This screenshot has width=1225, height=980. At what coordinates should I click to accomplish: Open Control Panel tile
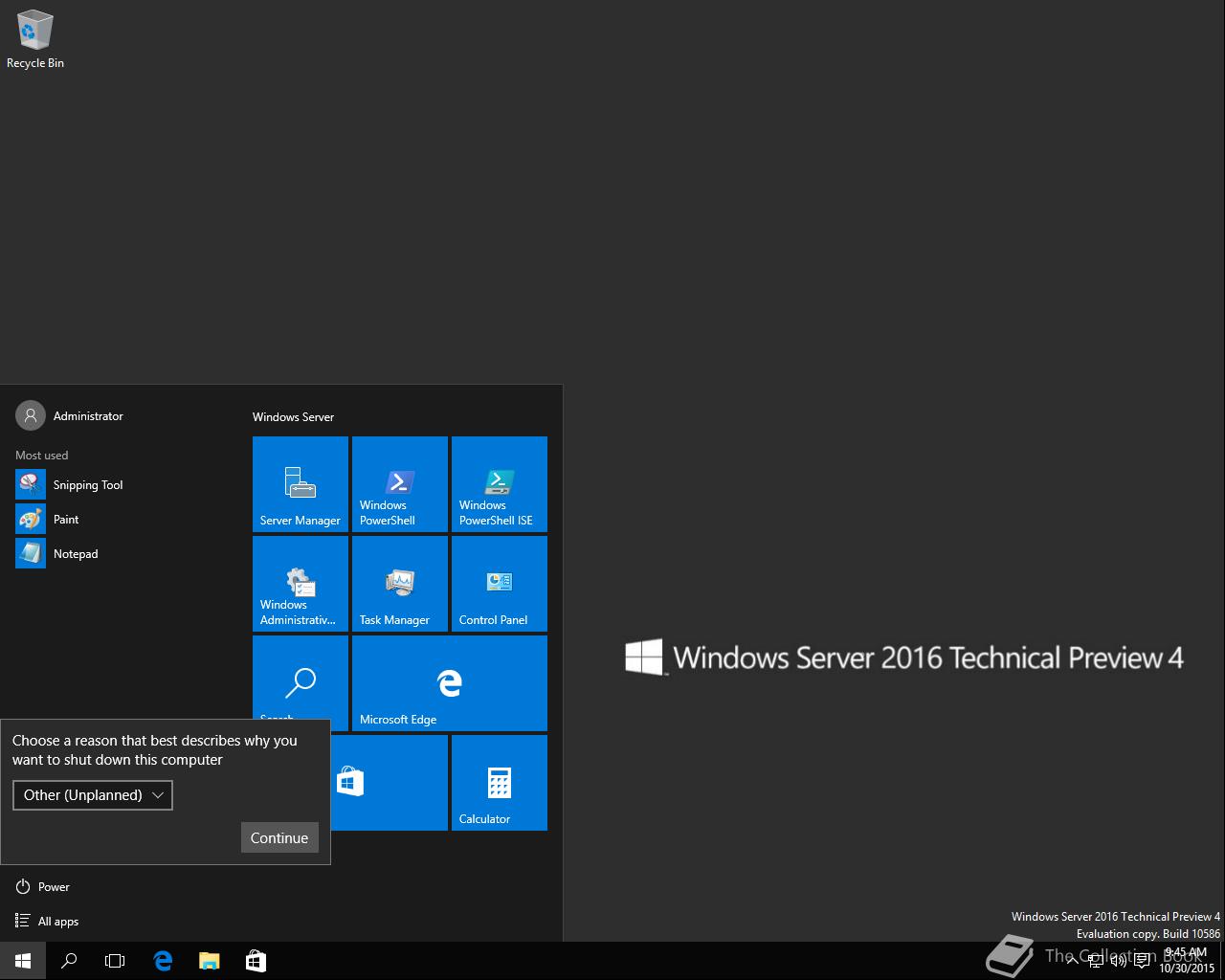(500, 584)
